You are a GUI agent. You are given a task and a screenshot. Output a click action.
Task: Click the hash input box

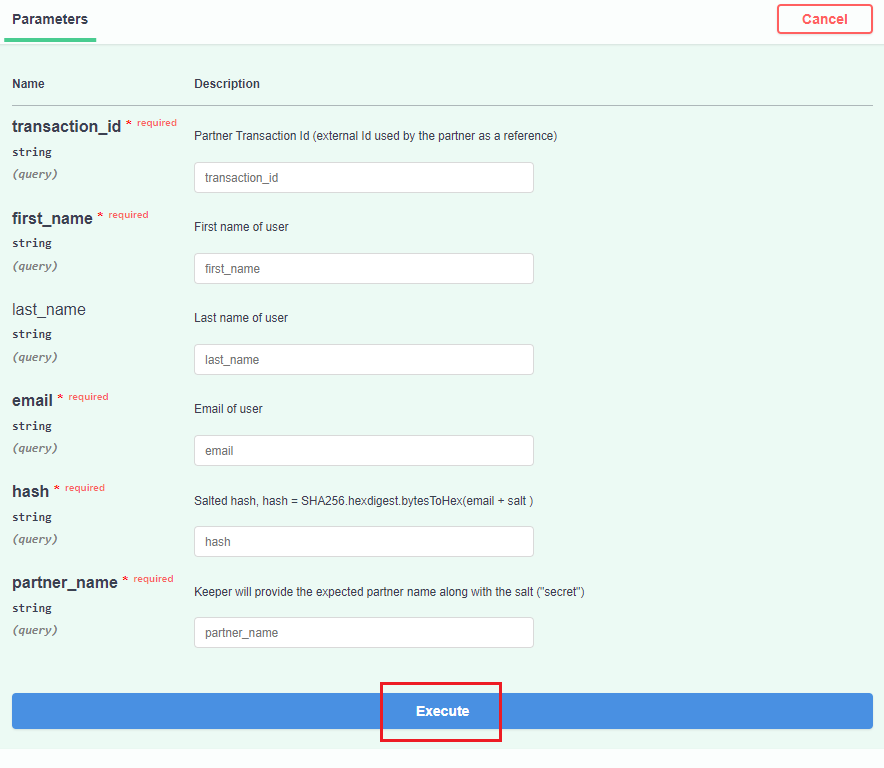point(363,542)
